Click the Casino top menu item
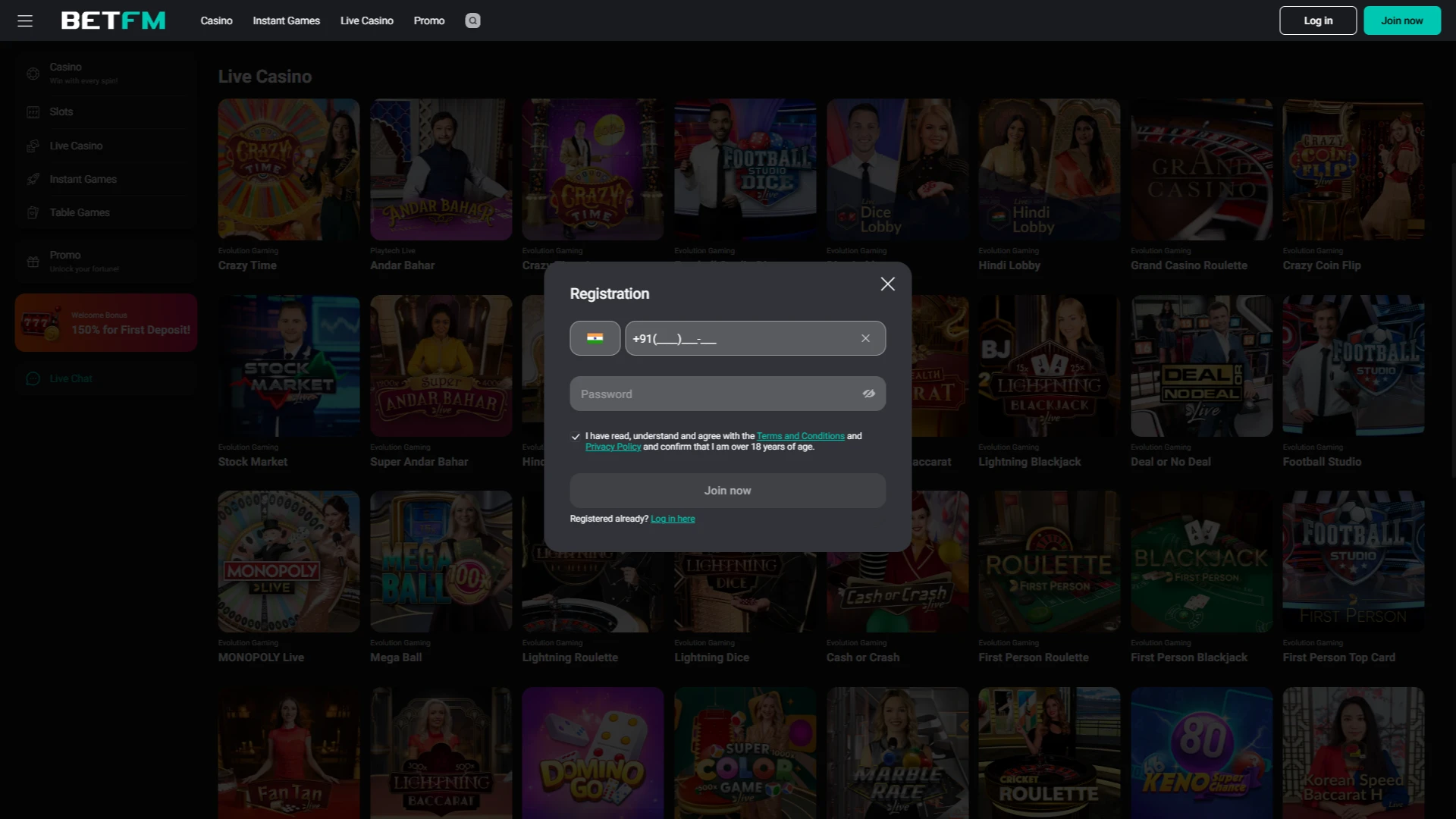 [216, 20]
